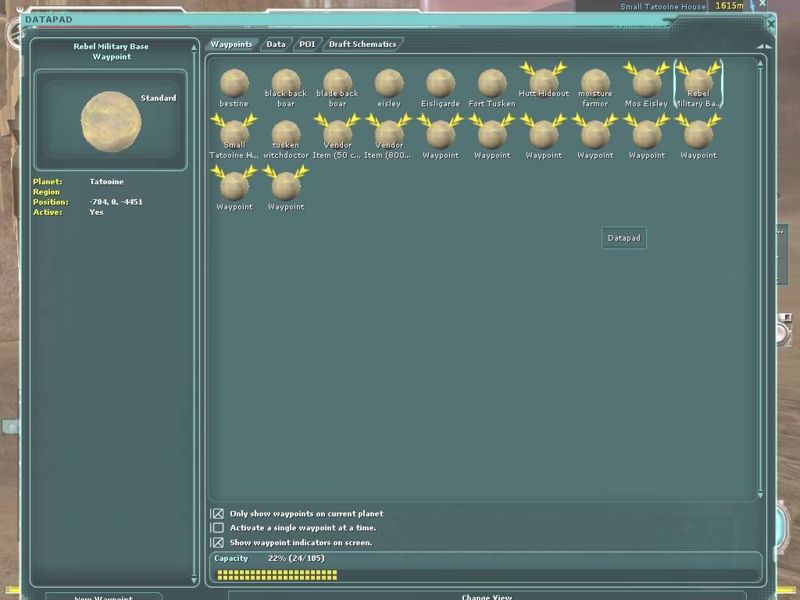Choose the Eisligarde waypoint icon
Image resolution: width=800 pixels, height=600 pixels.
(x=440, y=83)
